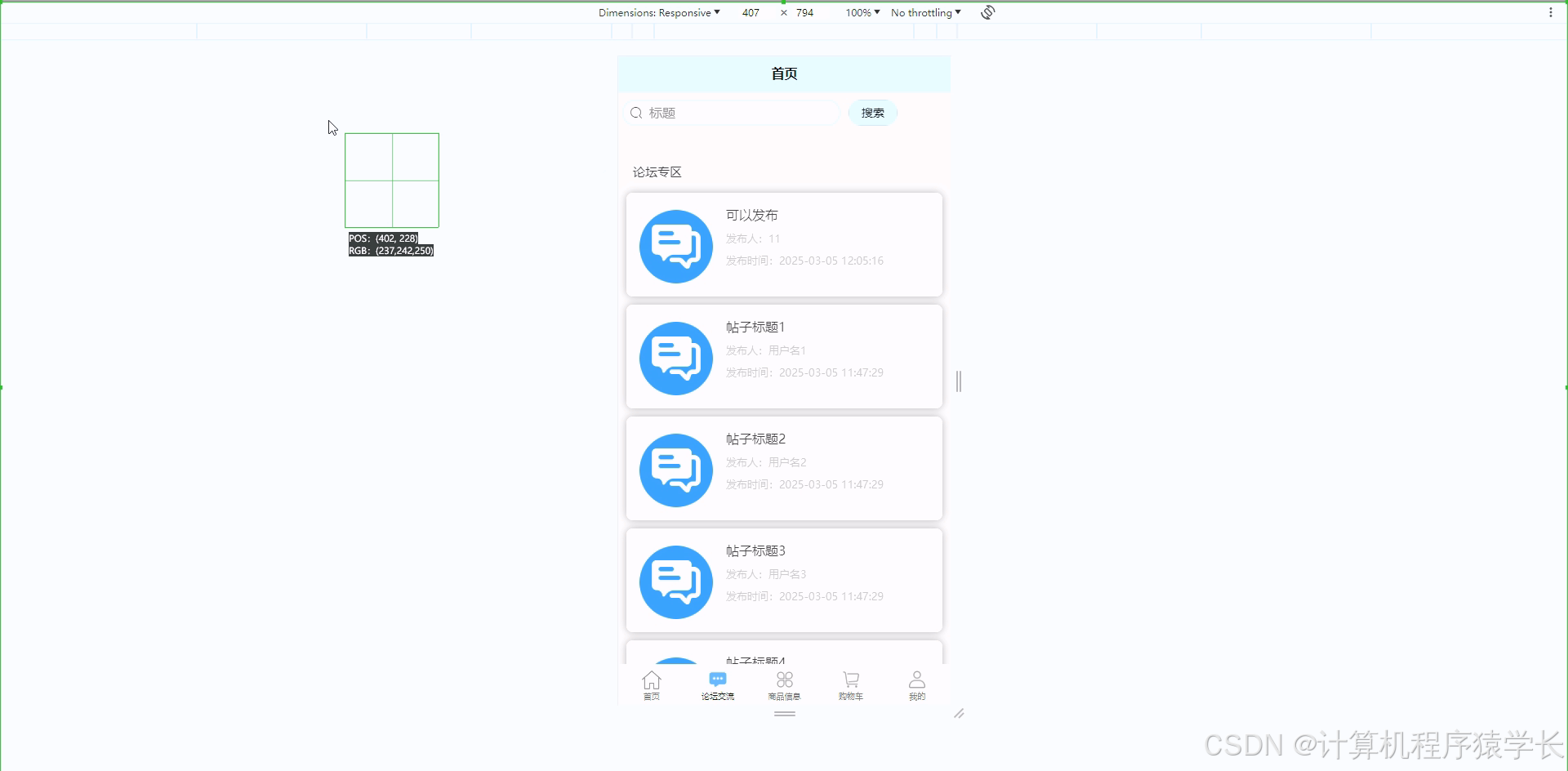1568x771 pixels.
Task: Open 商品信息 via its grid icon
Action: [x=784, y=679]
